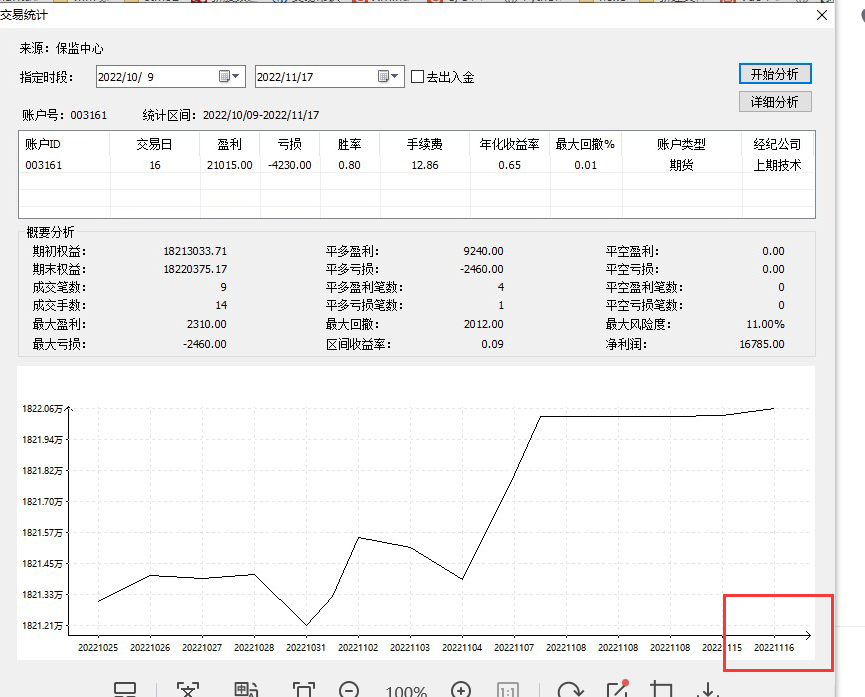This screenshot has height=697, width=865.
Task: Click the 开始分析 button
Action: point(774,74)
